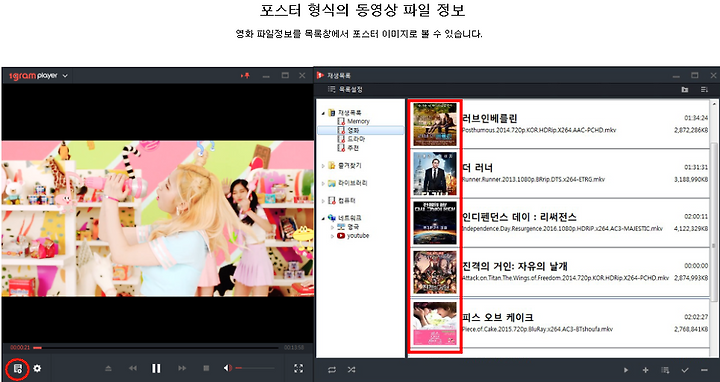Click the sort/list view icon in playlist header
The image size is (720, 382).
point(704,90)
